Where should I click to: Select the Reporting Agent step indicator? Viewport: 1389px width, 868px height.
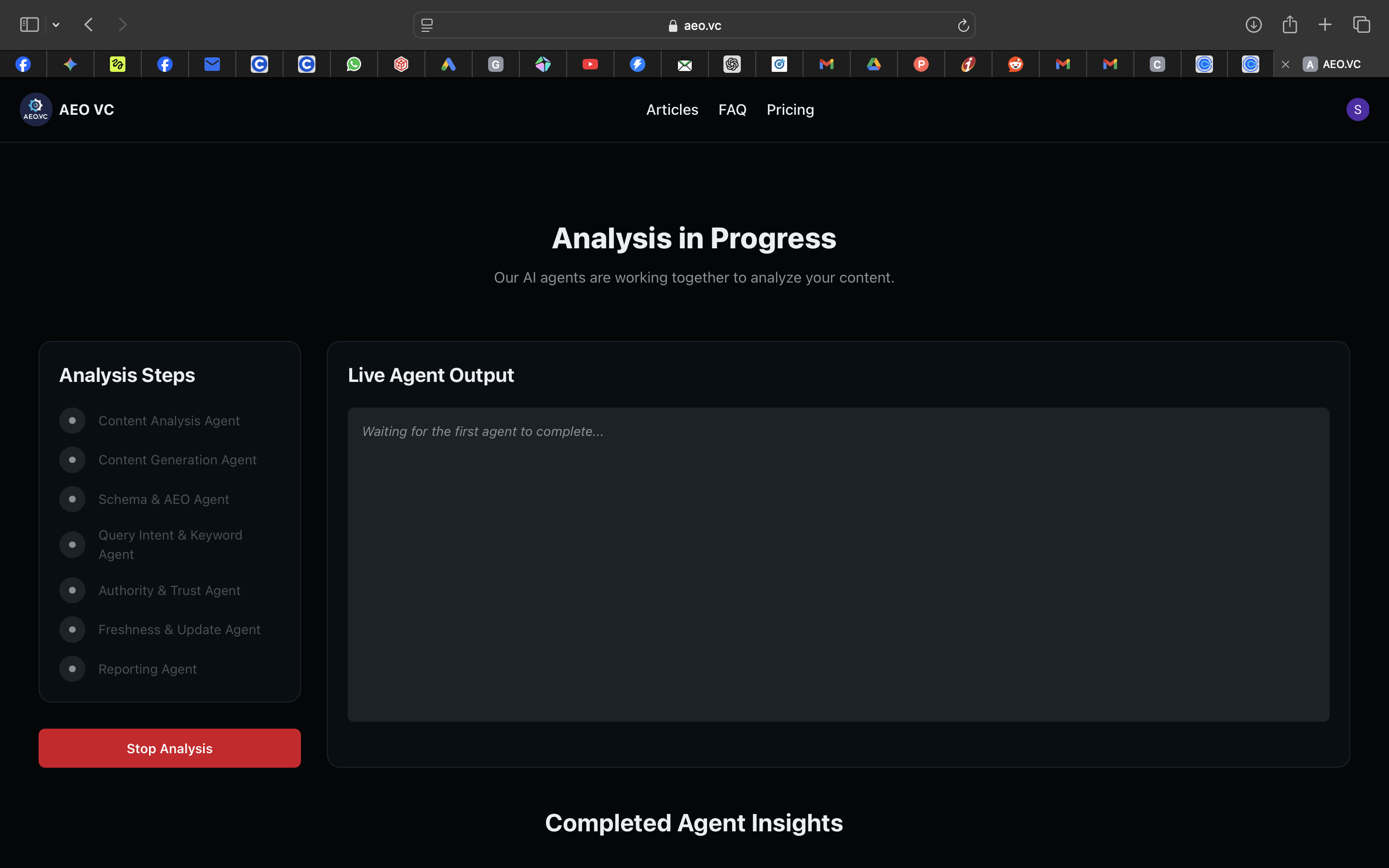coord(72,669)
